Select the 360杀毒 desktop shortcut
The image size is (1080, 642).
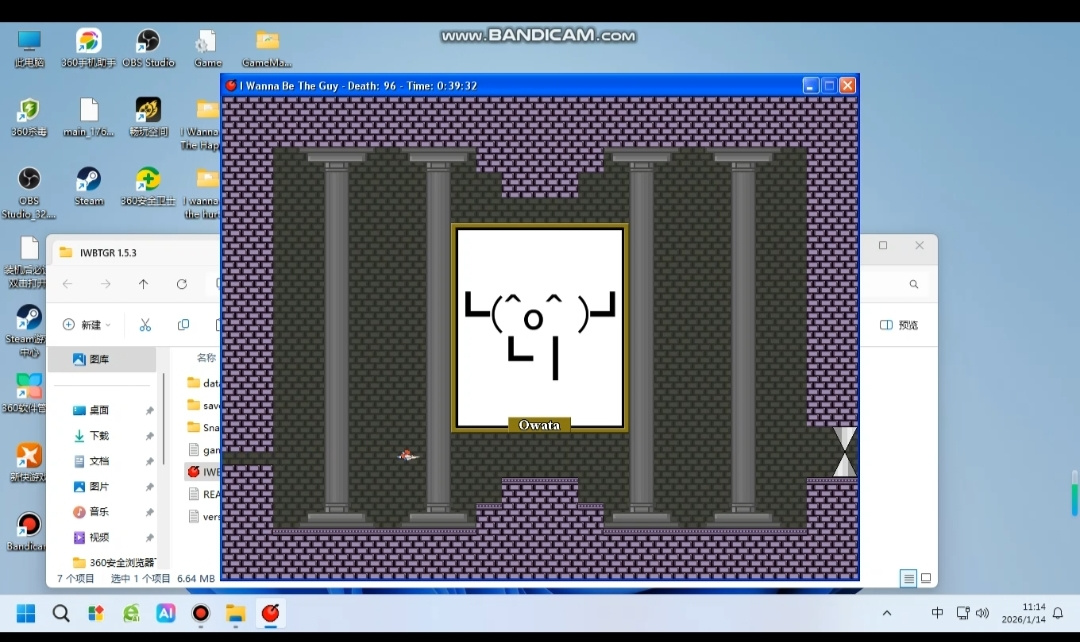point(29,117)
